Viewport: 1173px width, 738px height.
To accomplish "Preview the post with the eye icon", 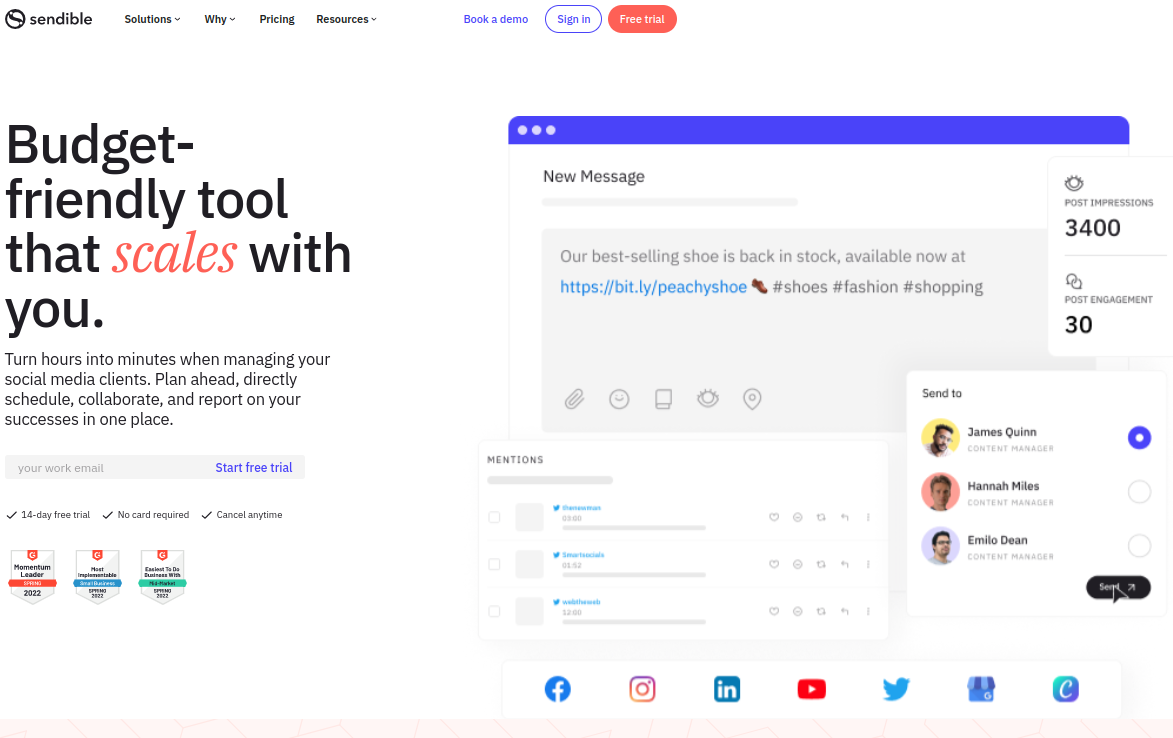I will (x=708, y=398).
